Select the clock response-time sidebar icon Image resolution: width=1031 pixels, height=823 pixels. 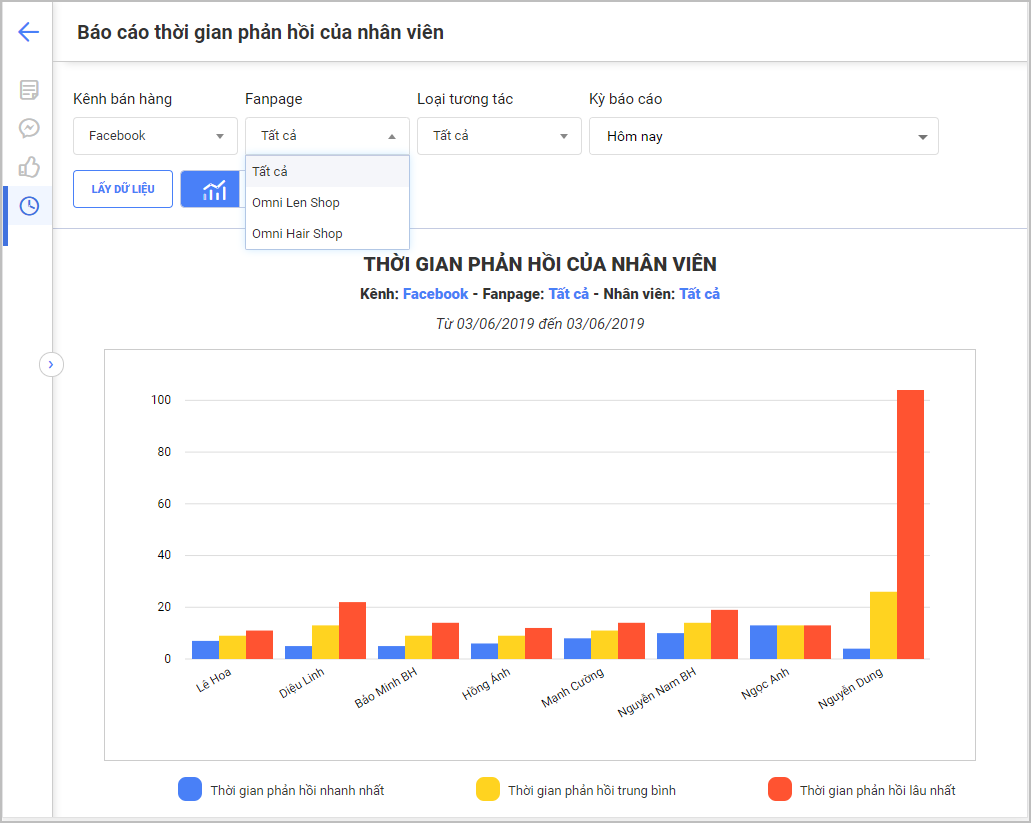(x=29, y=206)
